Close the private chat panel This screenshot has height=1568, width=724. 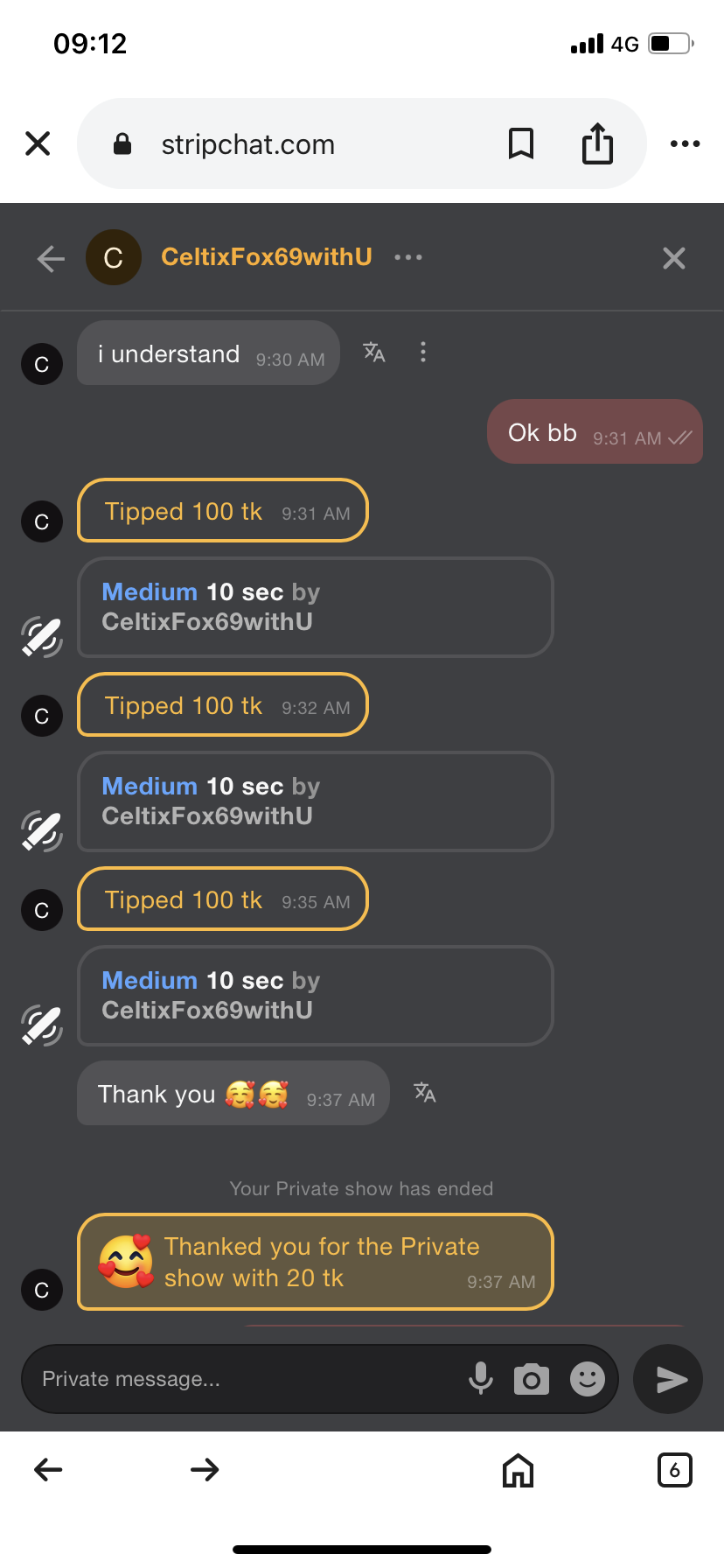point(673,258)
